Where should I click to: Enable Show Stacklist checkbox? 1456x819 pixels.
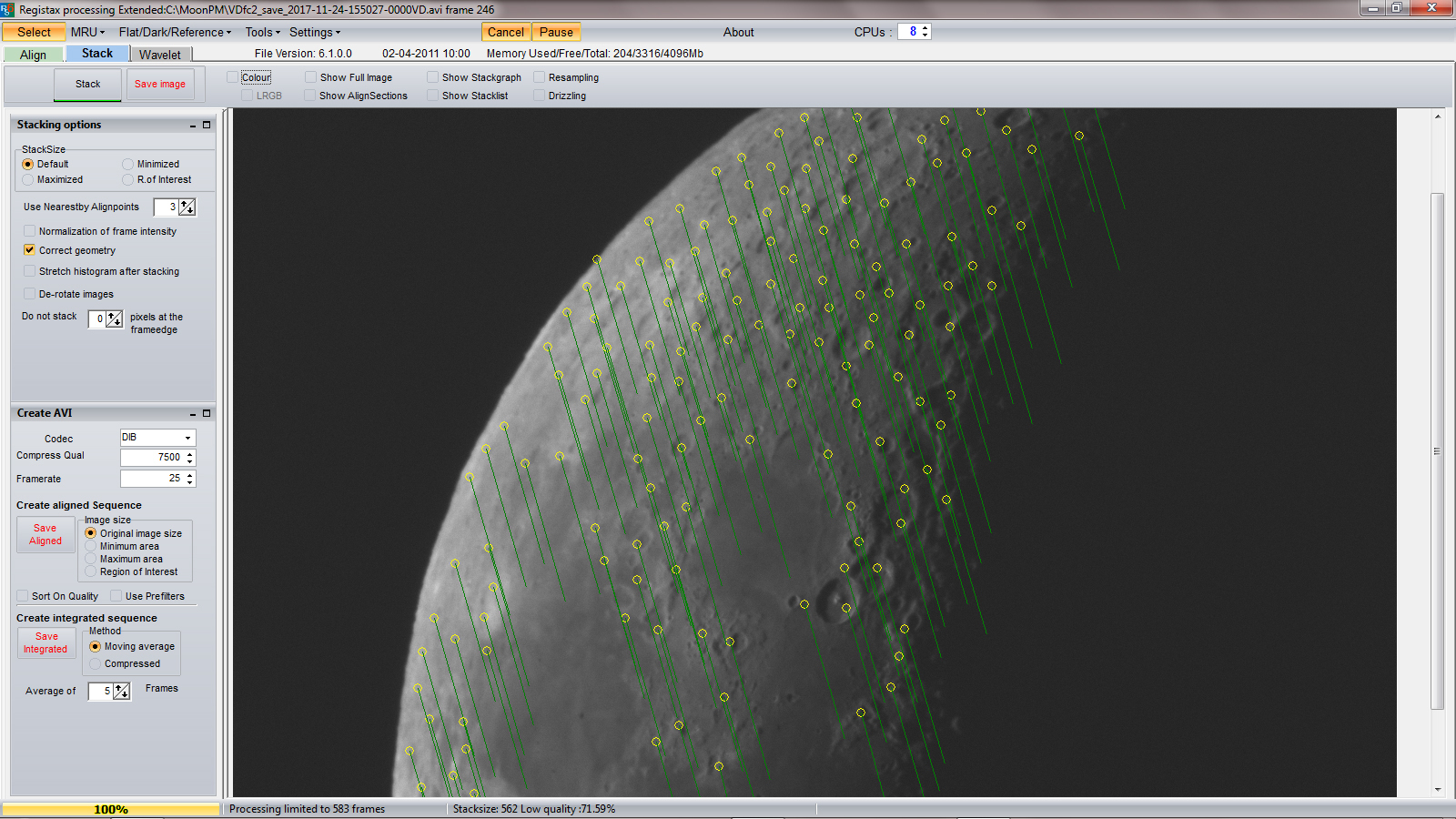coord(433,96)
